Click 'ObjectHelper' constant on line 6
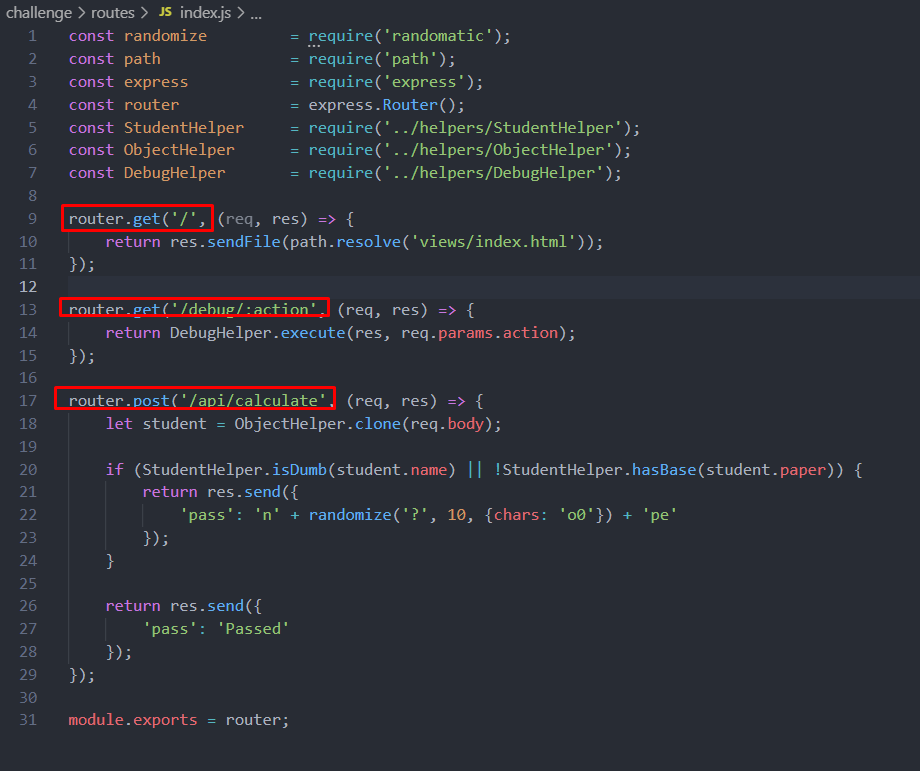The height and width of the screenshot is (771, 920). point(179,150)
